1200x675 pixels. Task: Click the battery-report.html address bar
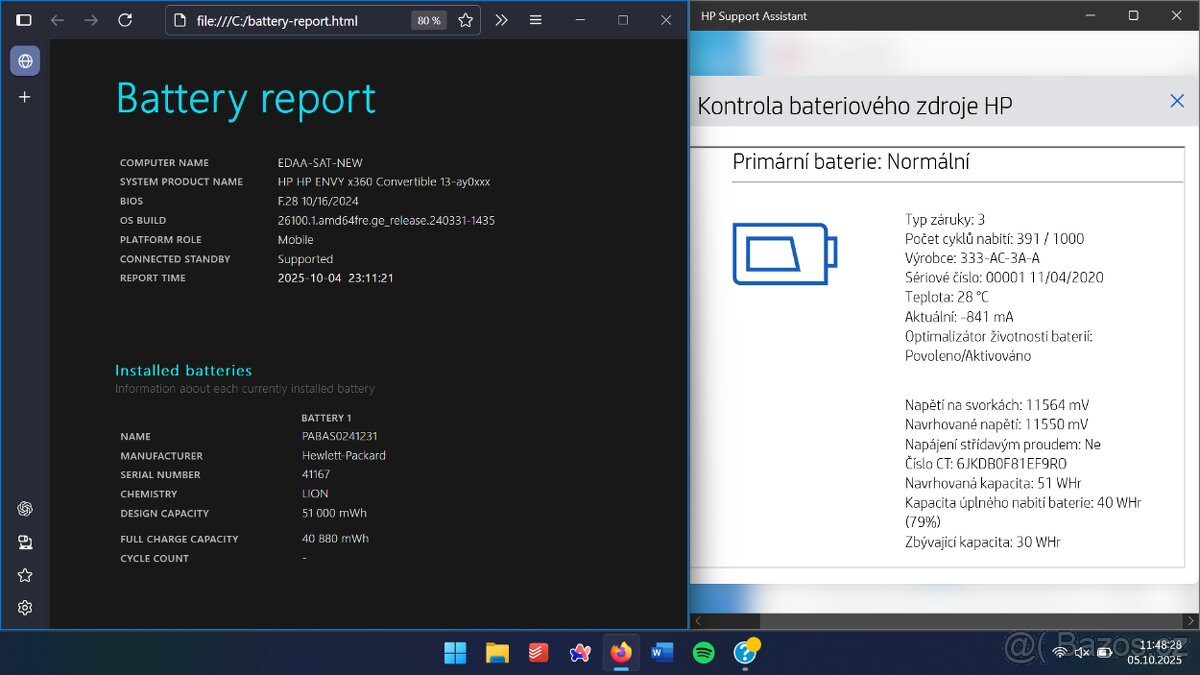[x=290, y=20]
